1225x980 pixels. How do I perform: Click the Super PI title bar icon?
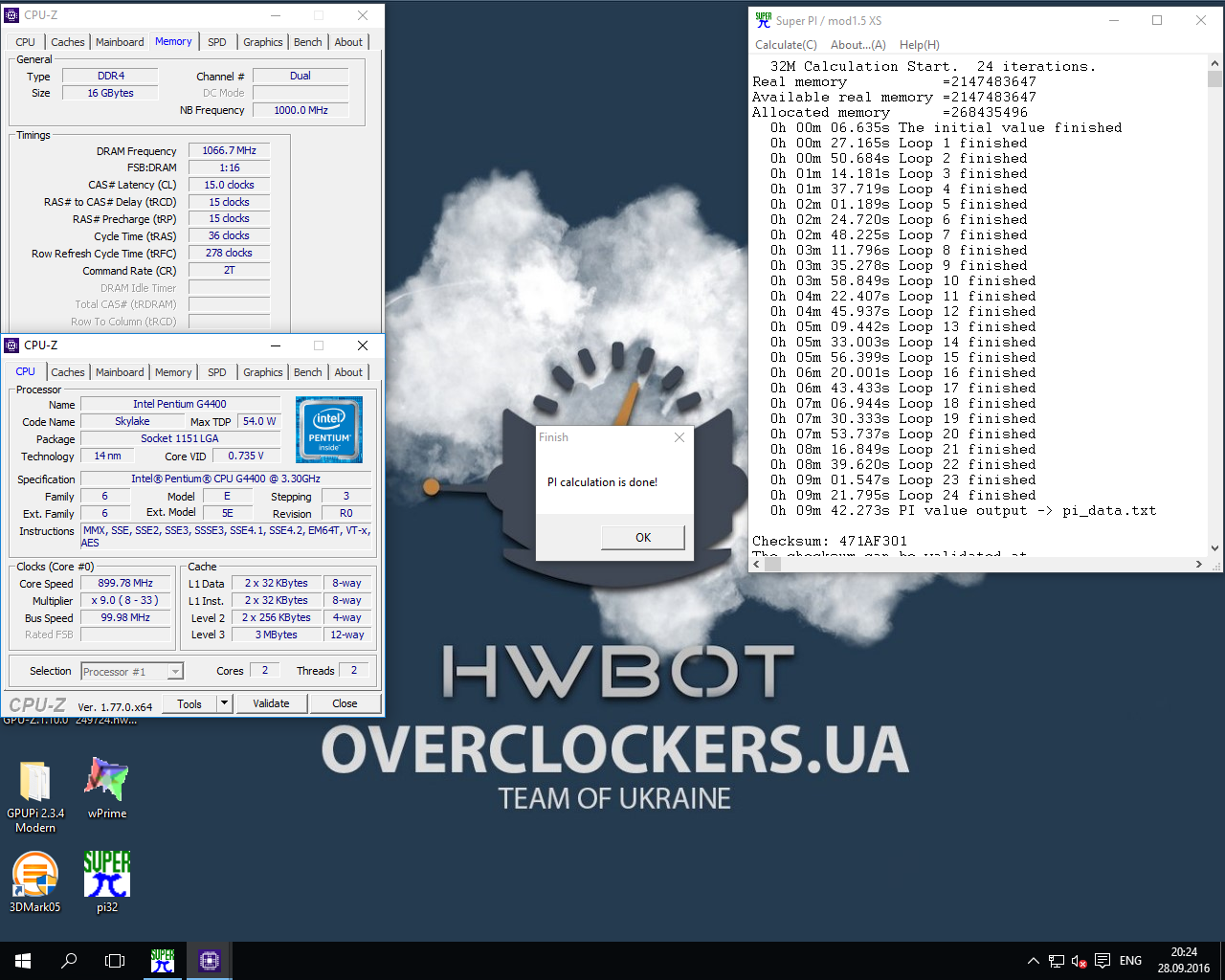(763, 20)
